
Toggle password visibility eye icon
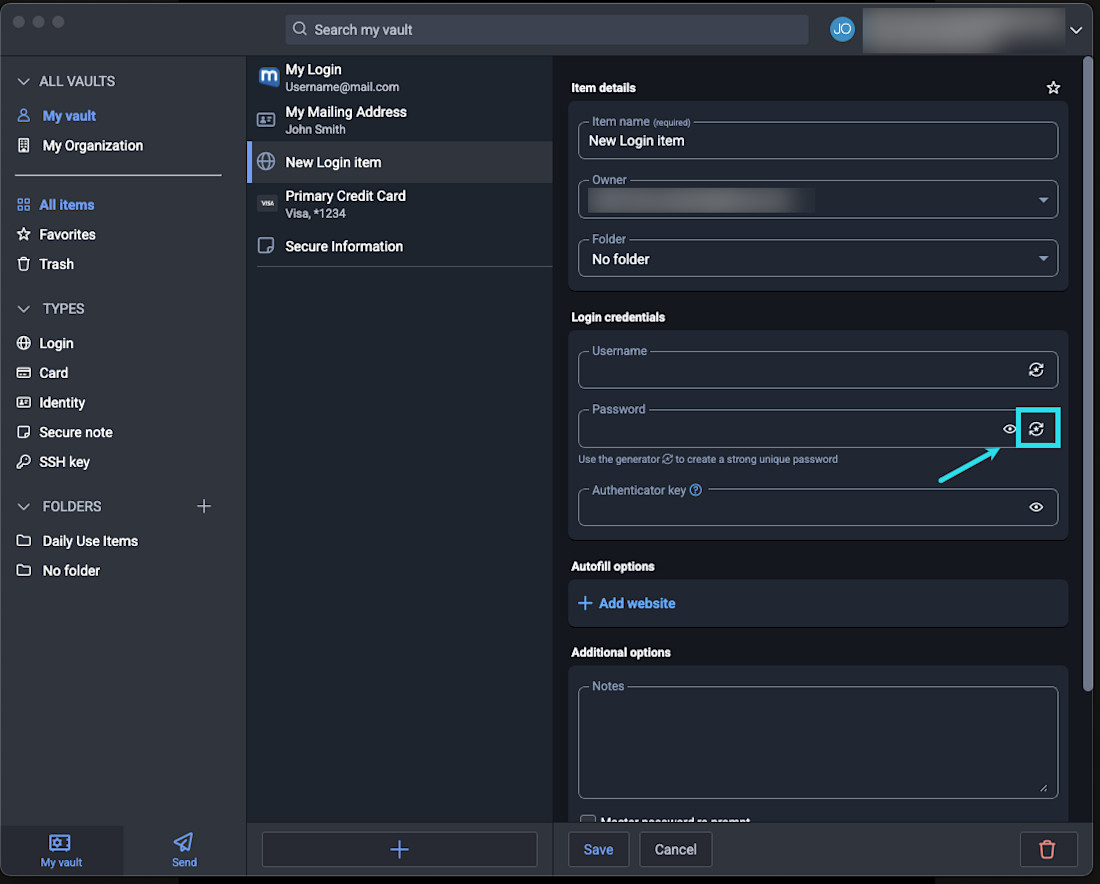(x=1010, y=429)
